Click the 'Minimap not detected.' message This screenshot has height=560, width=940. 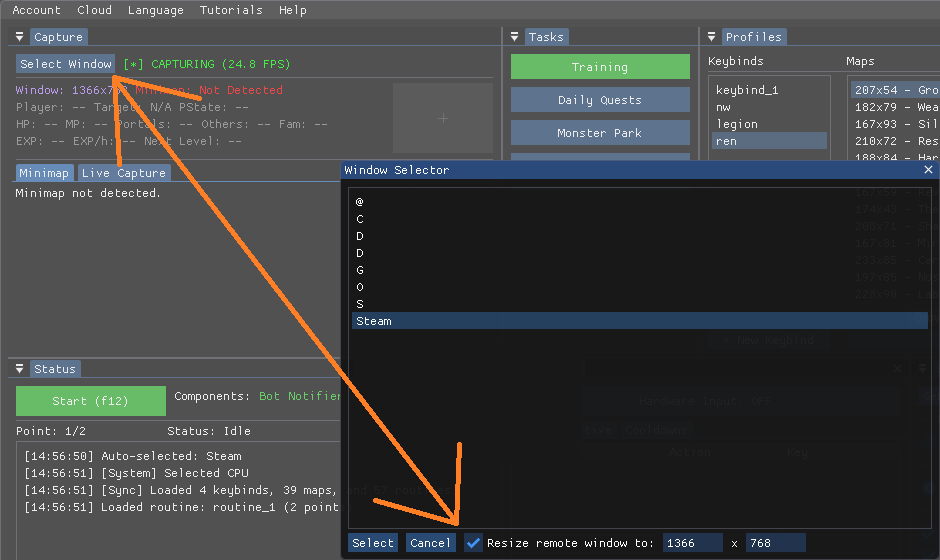88,193
